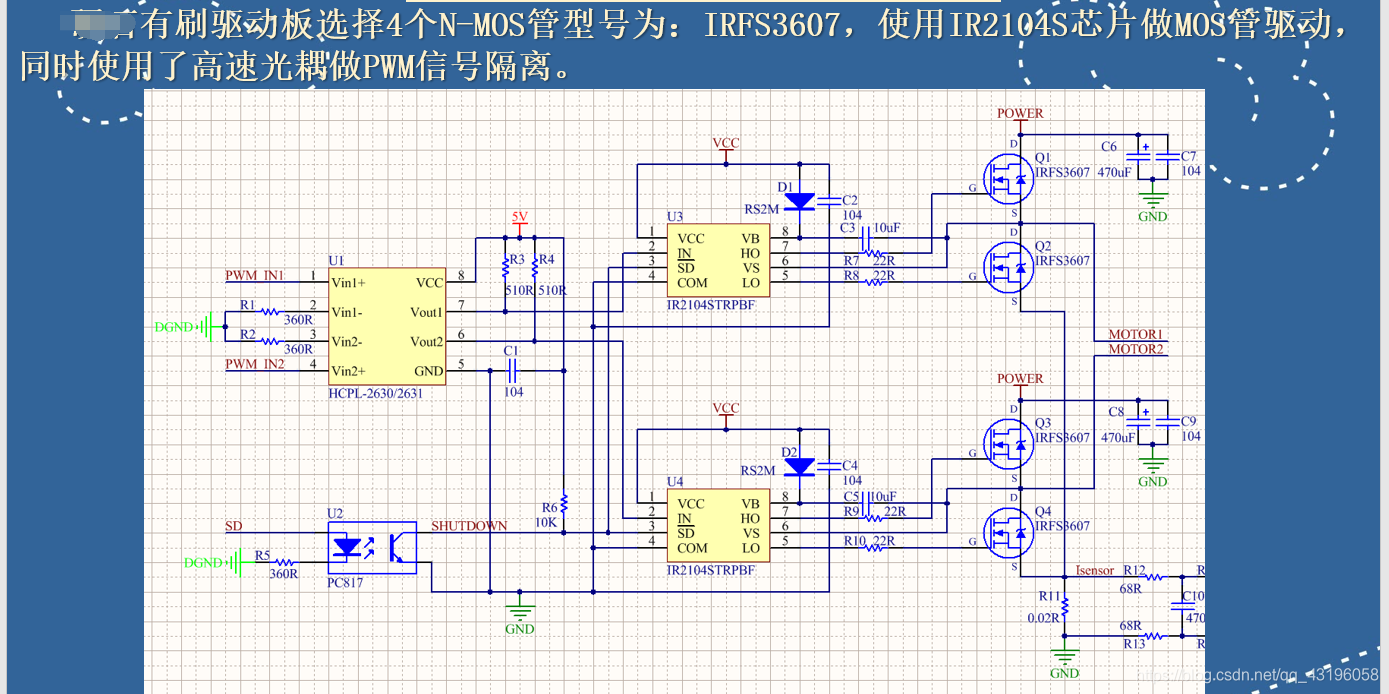Click the PWM_IN1 net label

point(255,275)
